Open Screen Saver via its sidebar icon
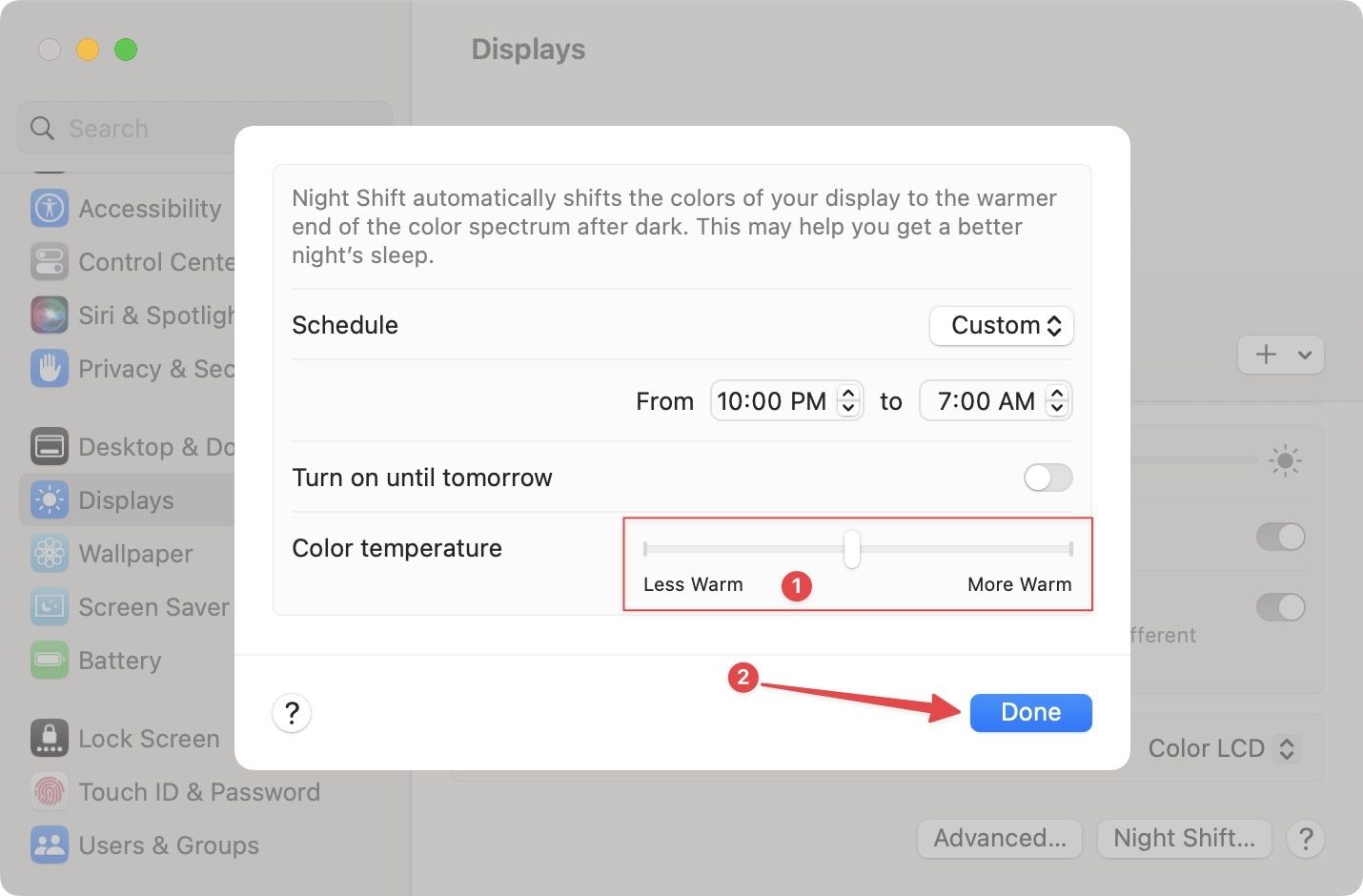 tap(50, 606)
